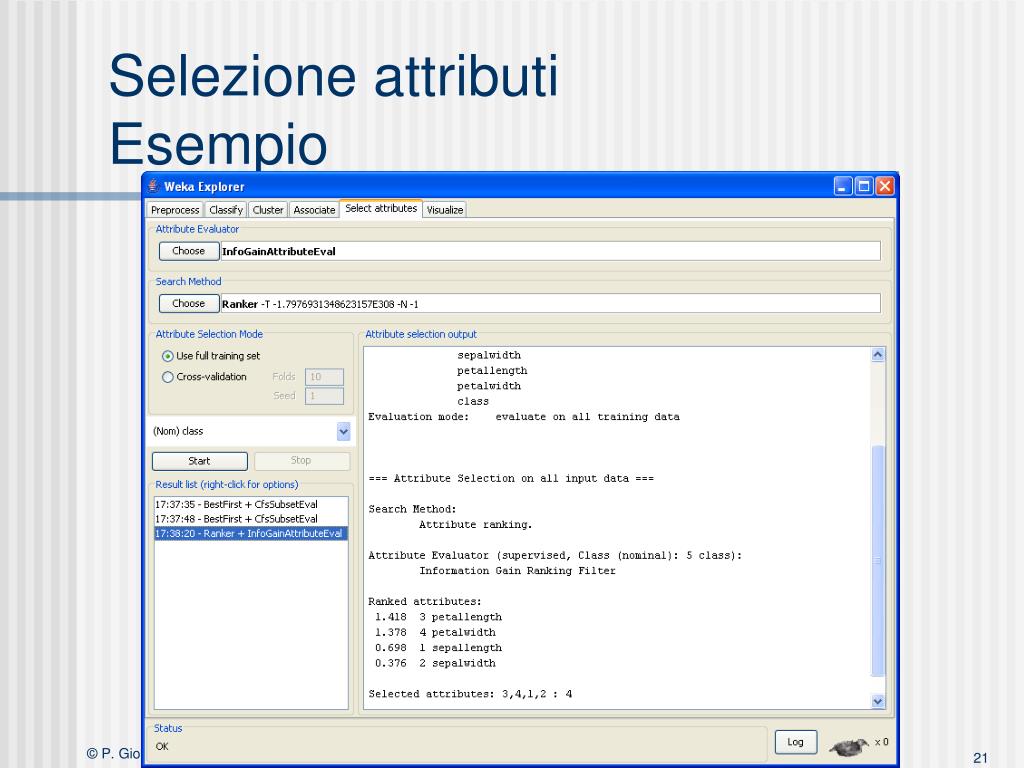Switch to the Classify tab
Image resolution: width=1024 pixels, height=768 pixels.
point(226,210)
